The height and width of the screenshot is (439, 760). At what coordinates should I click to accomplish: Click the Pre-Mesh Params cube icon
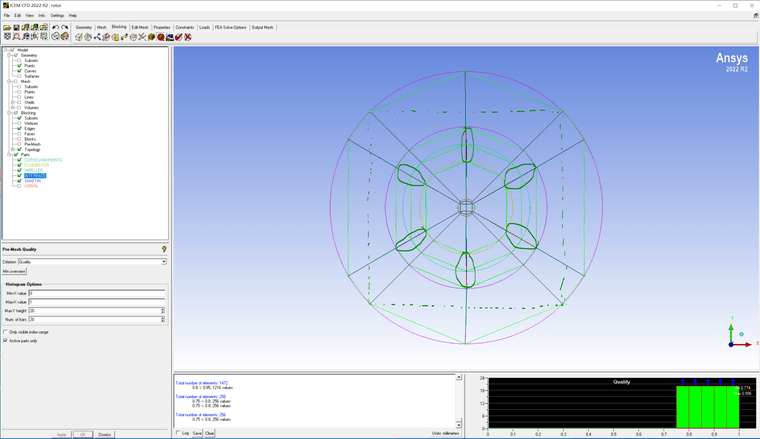(x=151, y=37)
